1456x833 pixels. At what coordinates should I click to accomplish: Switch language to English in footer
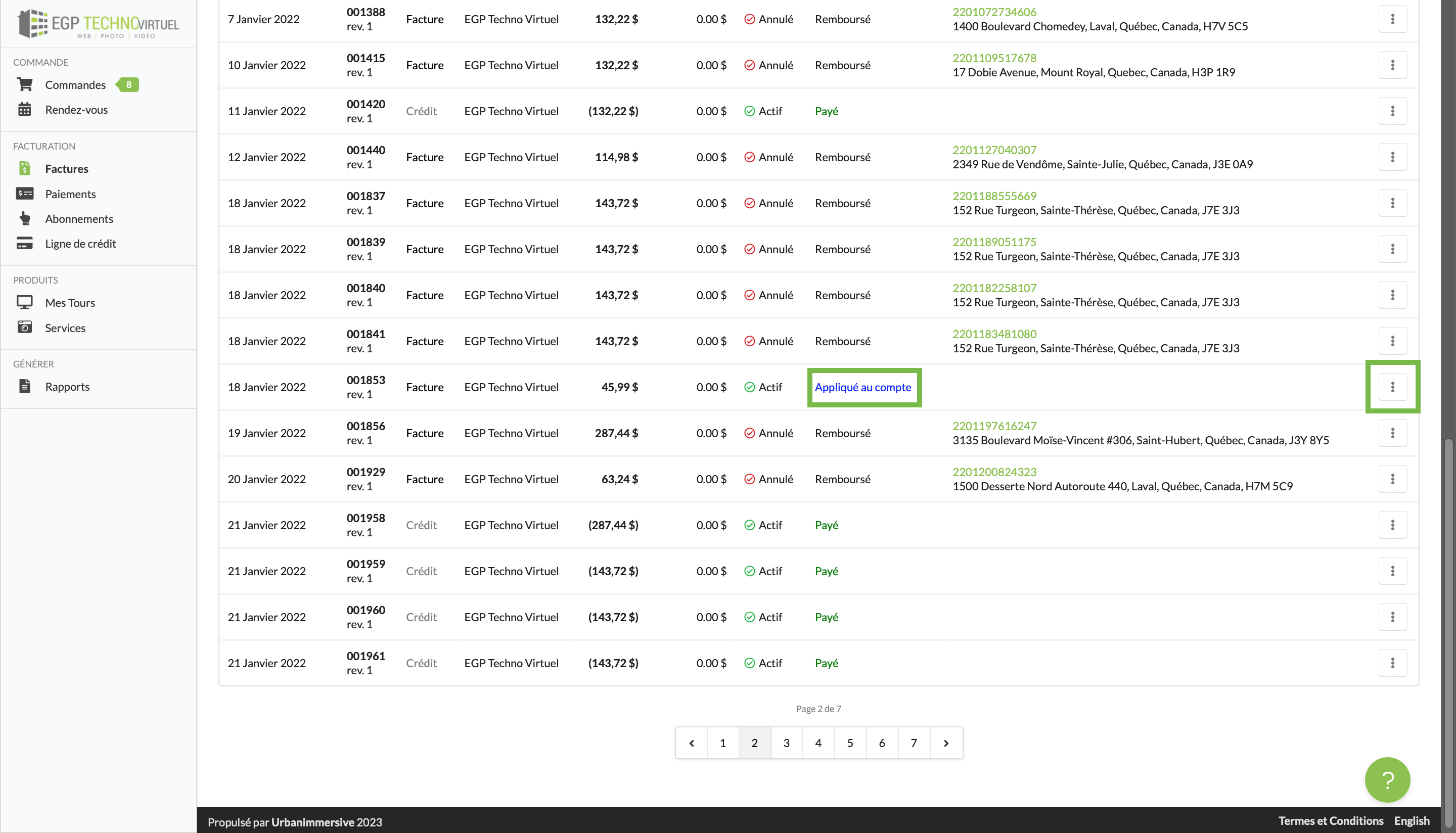(1411, 821)
